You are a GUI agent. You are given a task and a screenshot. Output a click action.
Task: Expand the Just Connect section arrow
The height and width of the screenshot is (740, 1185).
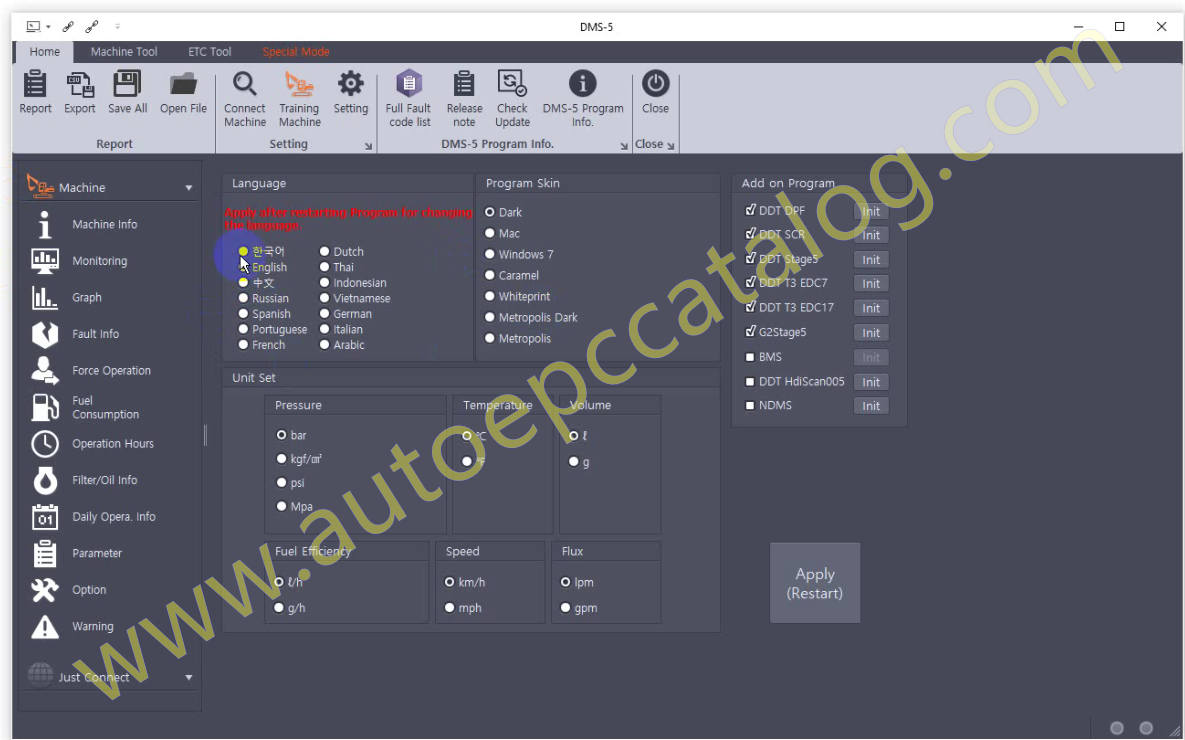click(x=188, y=678)
